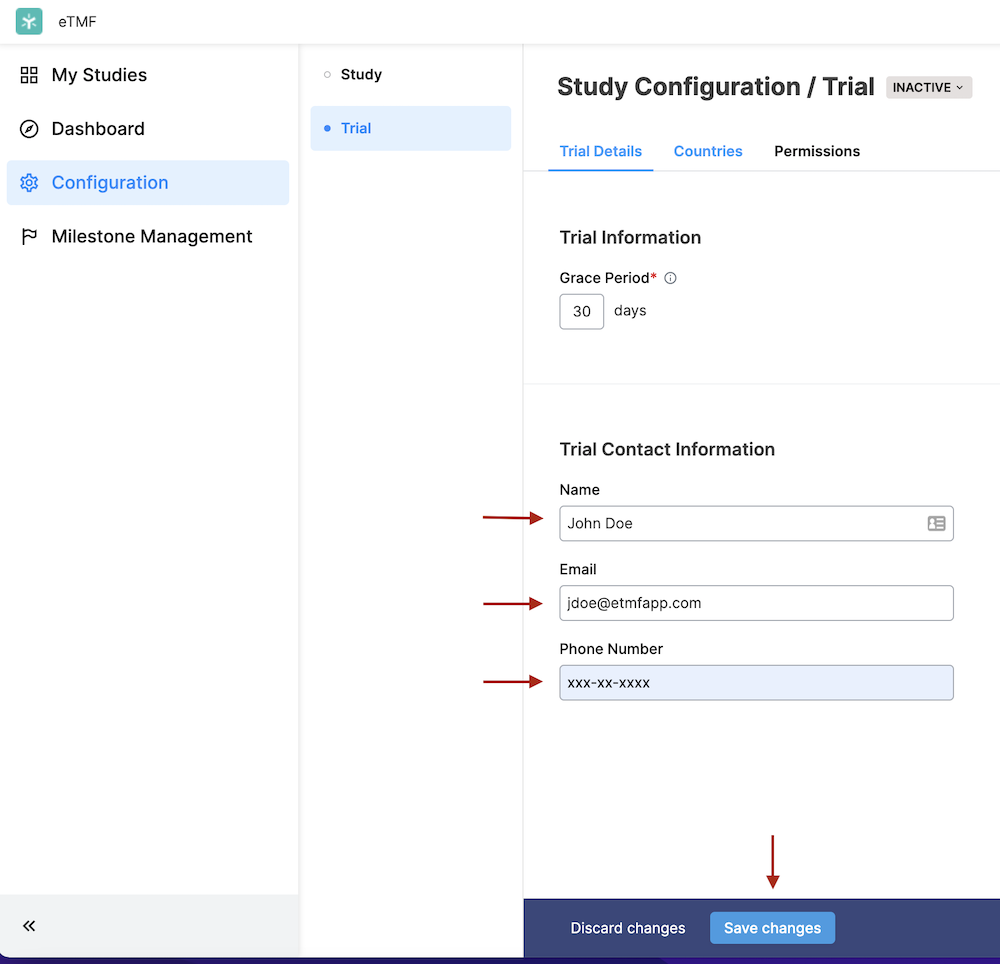Open Milestone Management in sidebar
Viewport: 1000px width, 964px height.
coord(147,237)
